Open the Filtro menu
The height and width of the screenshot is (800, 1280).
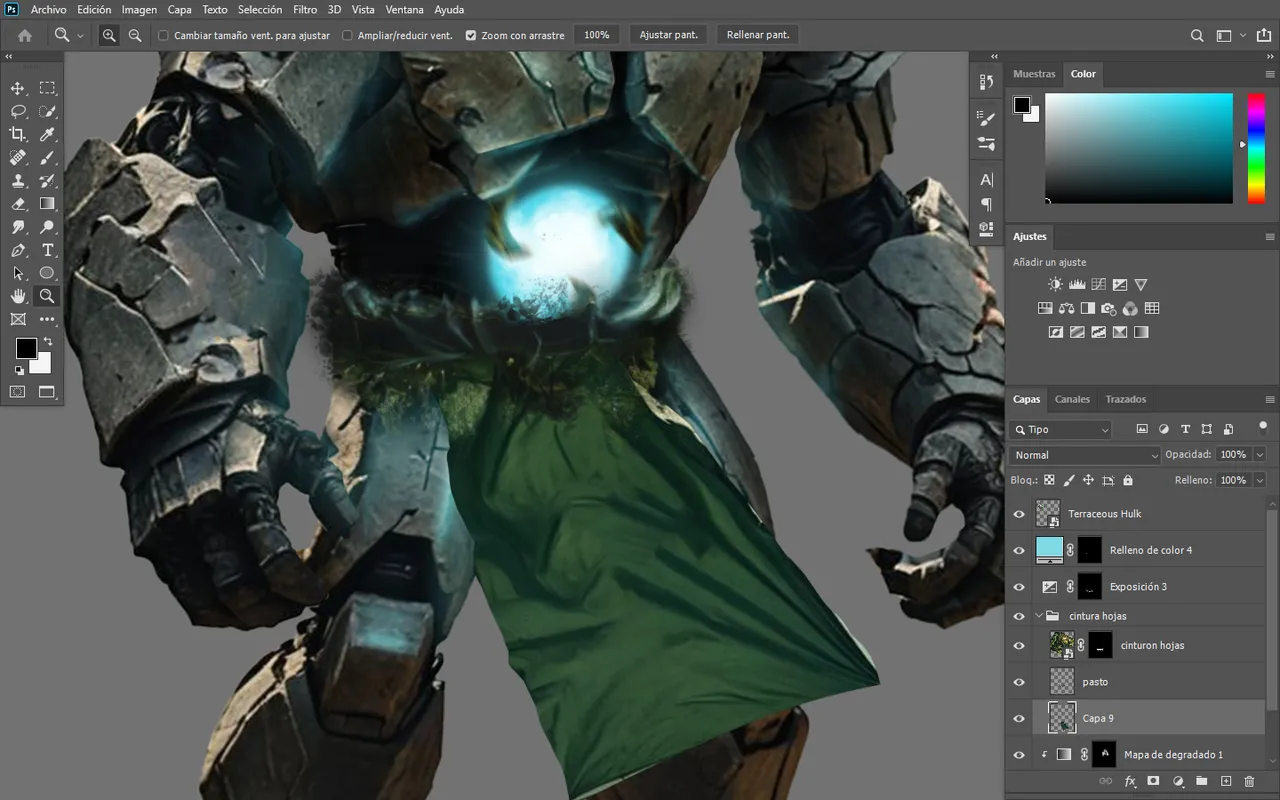[x=305, y=9]
